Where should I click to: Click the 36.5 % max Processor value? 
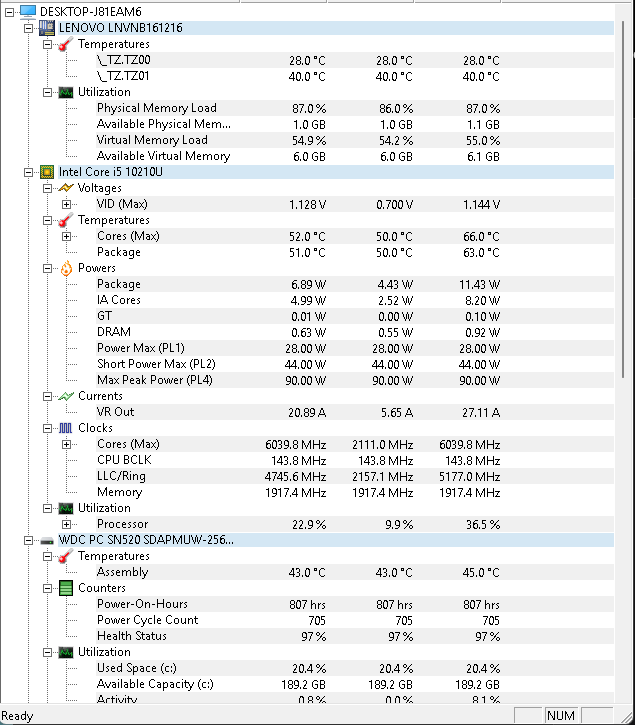coord(483,525)
